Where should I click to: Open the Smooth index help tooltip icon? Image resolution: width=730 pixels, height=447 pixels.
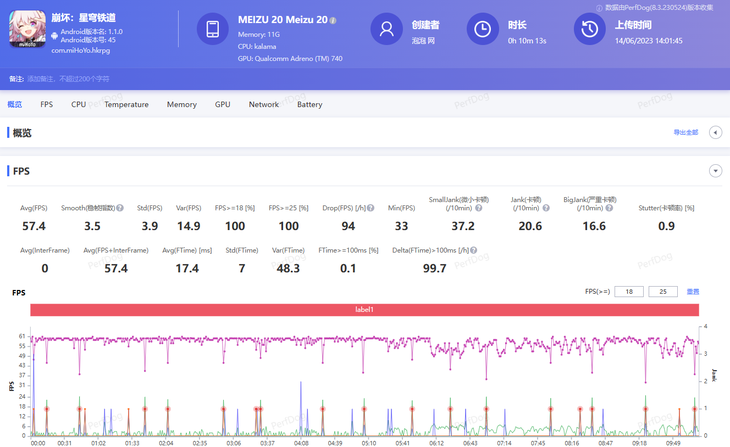click(120, 208)
